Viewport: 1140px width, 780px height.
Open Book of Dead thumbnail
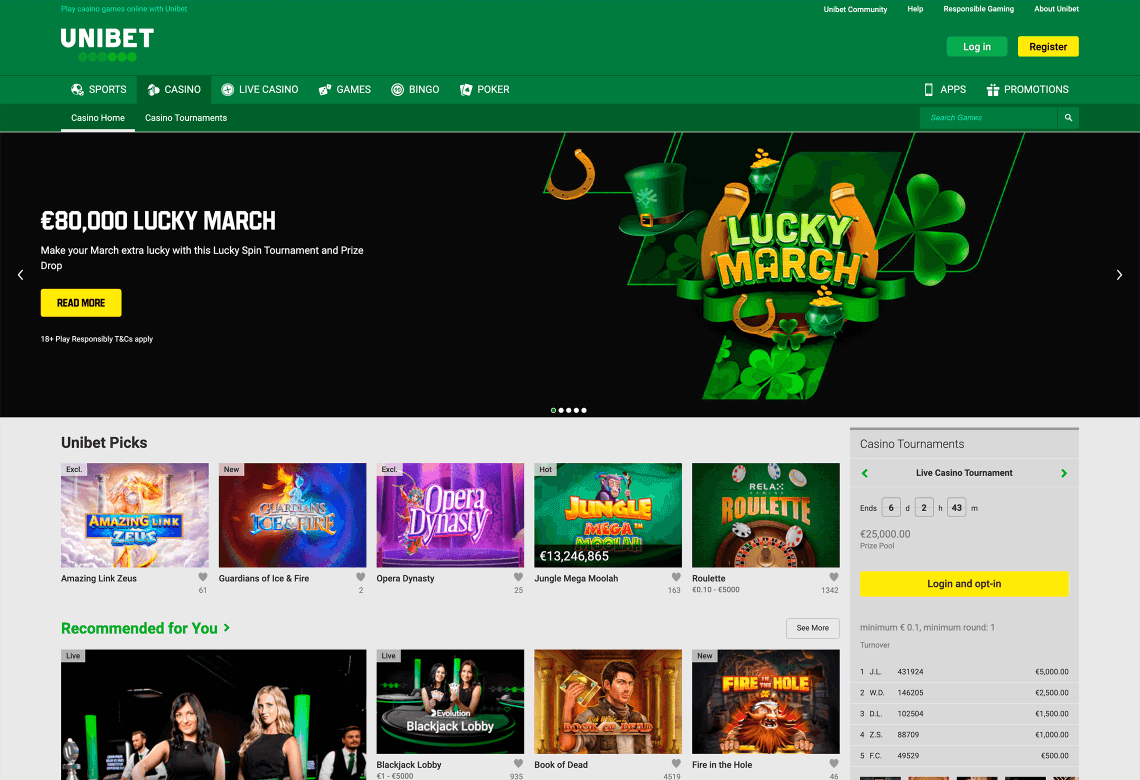point(608,701)
